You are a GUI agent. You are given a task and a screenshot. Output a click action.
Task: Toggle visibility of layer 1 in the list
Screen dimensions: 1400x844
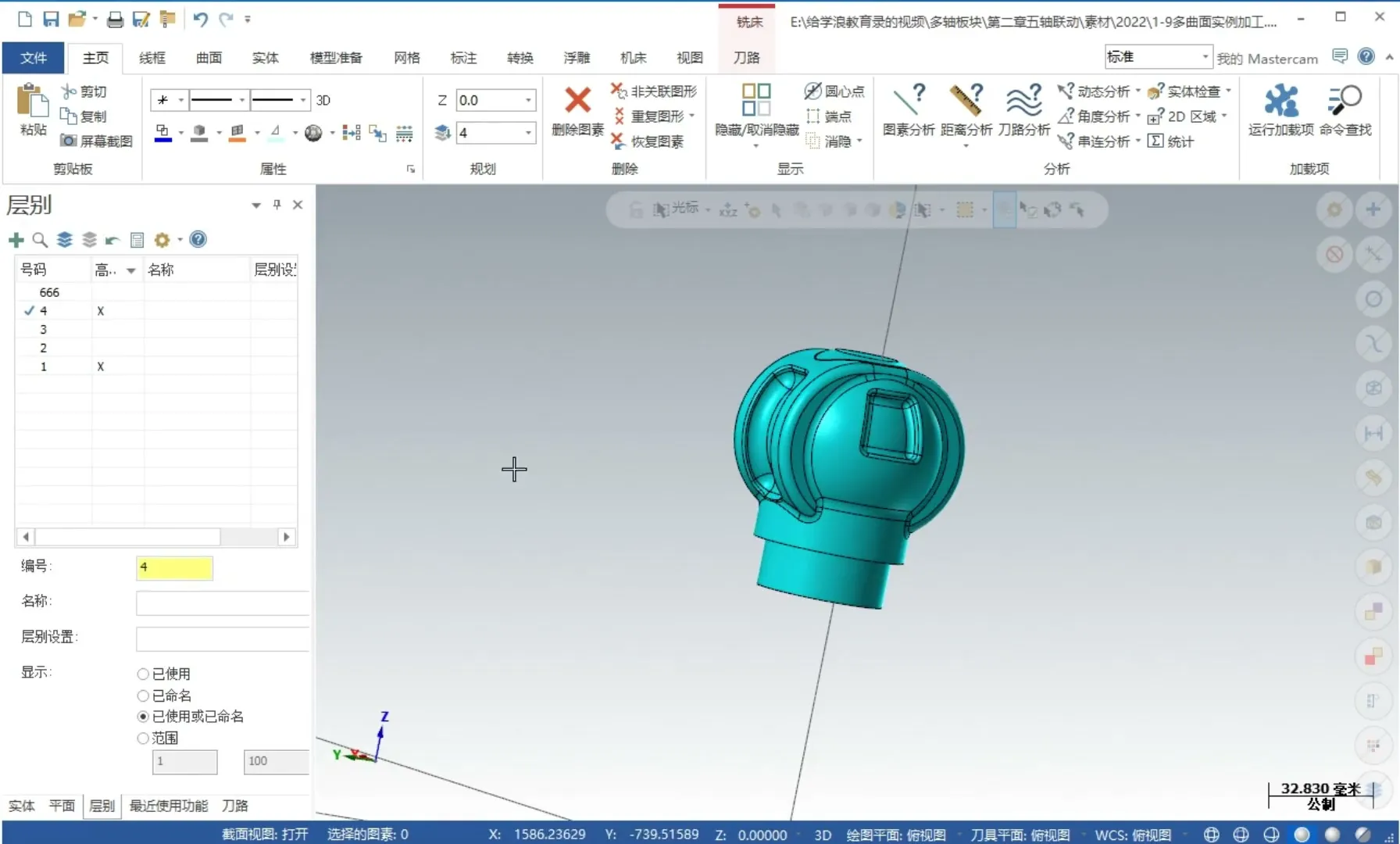point(100,366)
